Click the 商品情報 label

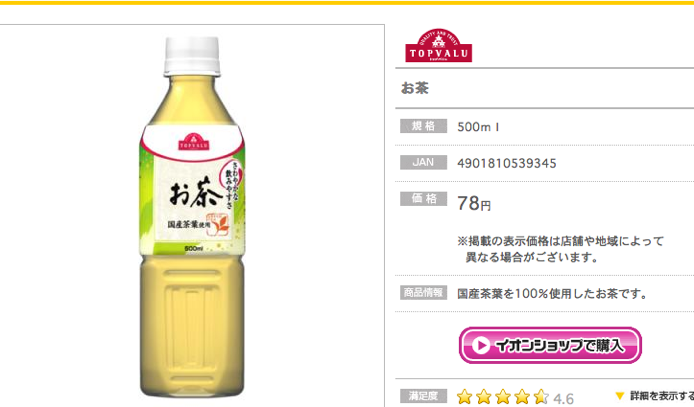[424, 292]
